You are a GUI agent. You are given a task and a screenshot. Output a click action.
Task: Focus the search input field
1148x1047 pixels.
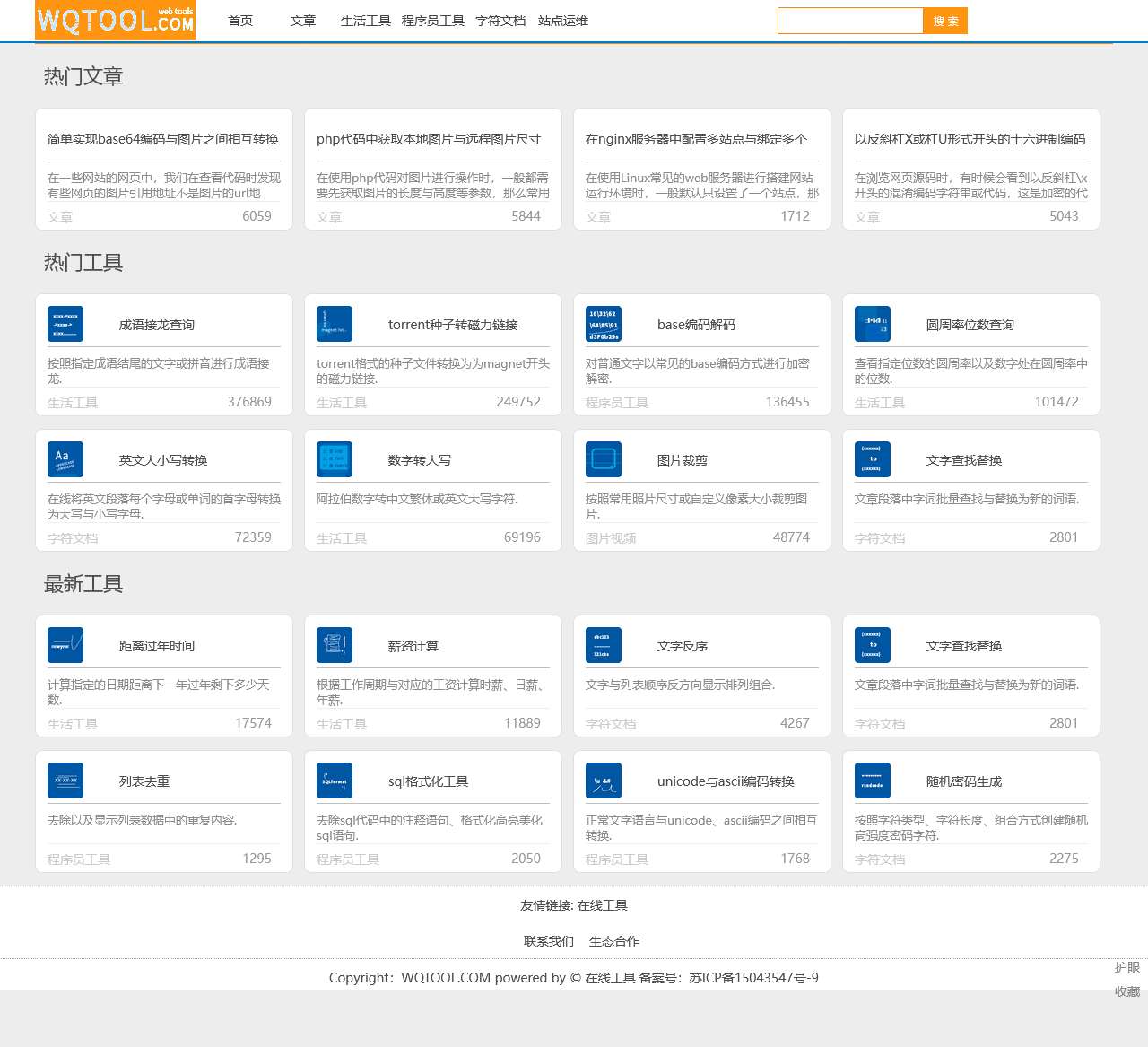coord(850,21)
